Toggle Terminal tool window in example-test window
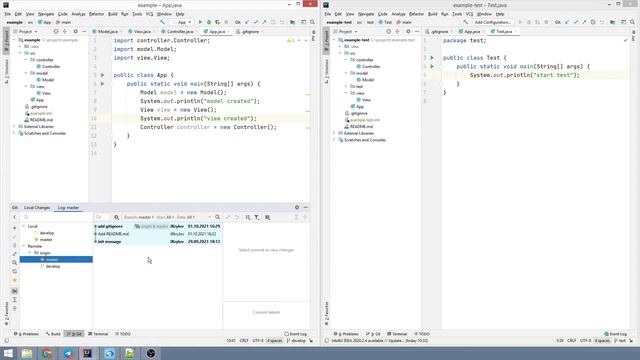 397,334
